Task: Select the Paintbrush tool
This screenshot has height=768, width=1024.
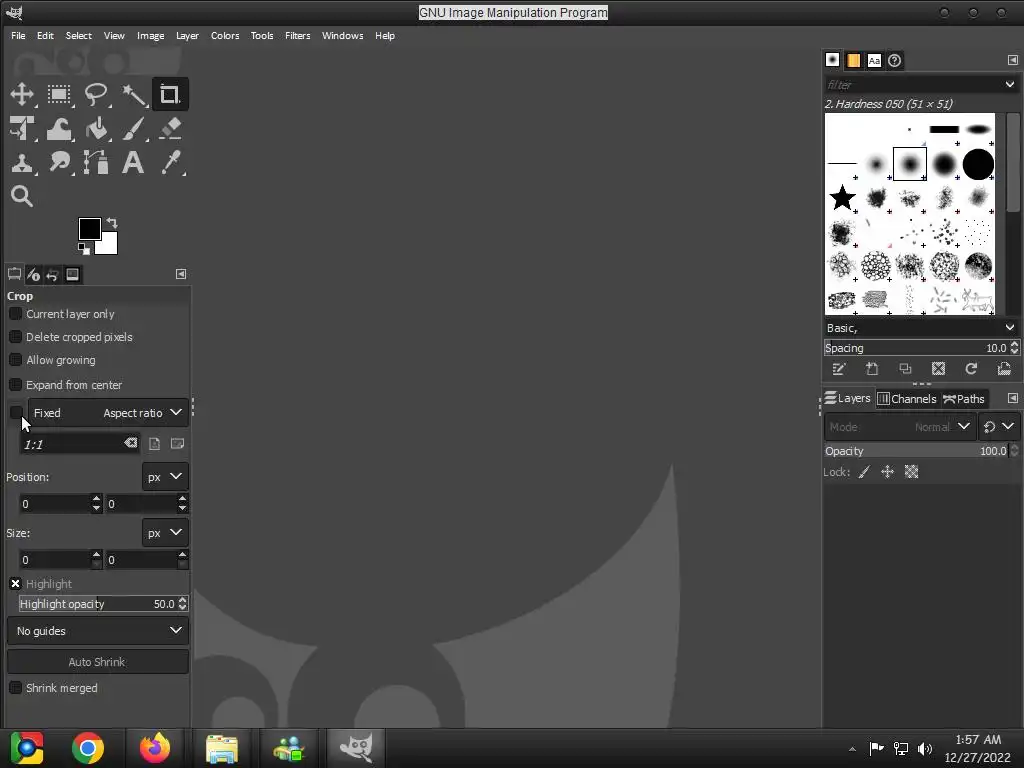Action: (x=133, y=128)
